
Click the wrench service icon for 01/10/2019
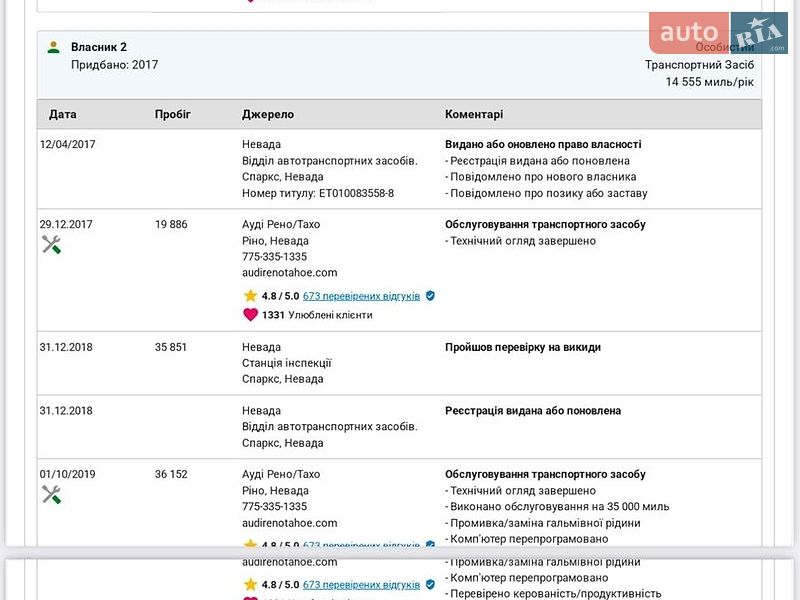click(51, 494)
